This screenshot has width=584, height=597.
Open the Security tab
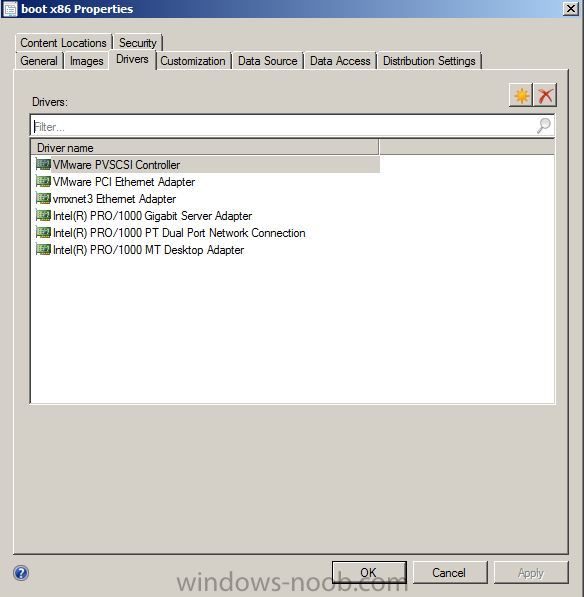pyautogui.click(x=138, y=43)
